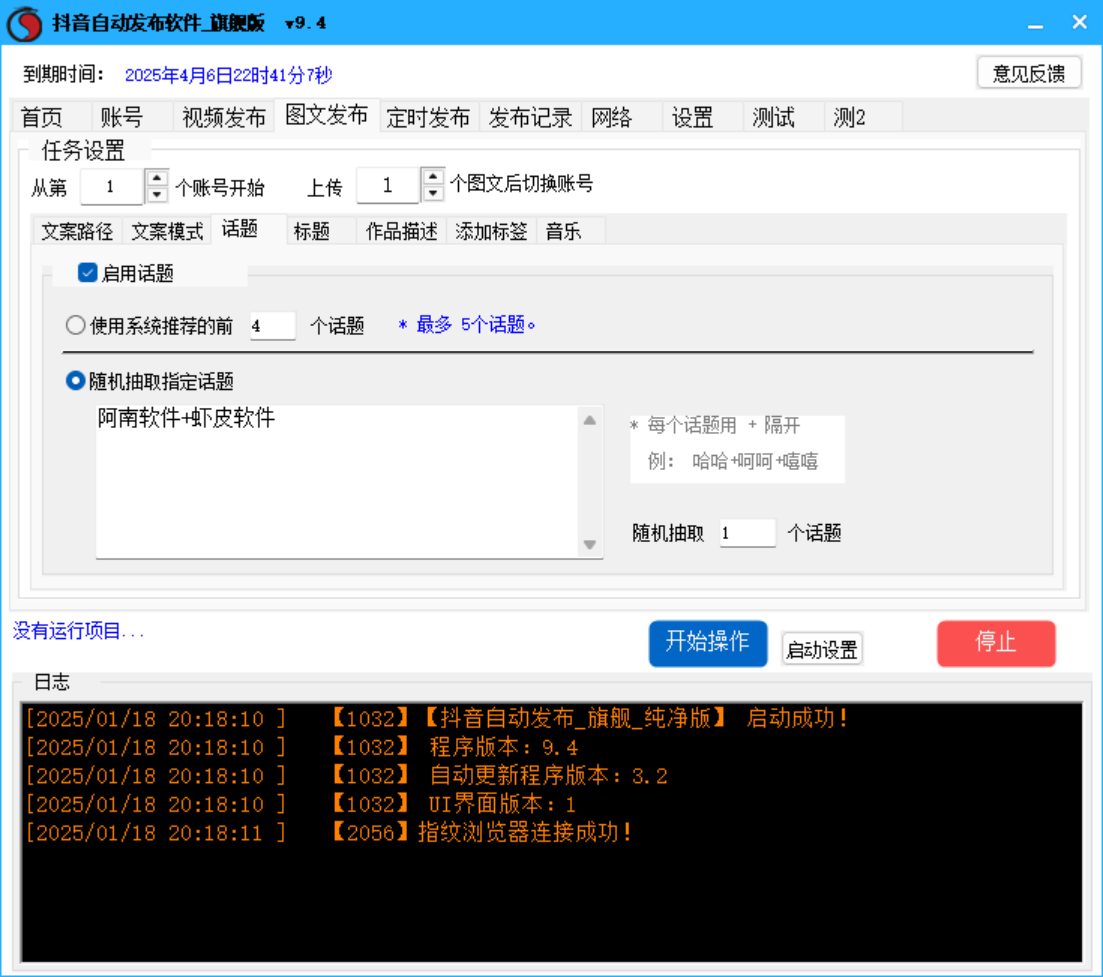
Task: Click the recommended topic count field
Action: (x=272, y=326)
